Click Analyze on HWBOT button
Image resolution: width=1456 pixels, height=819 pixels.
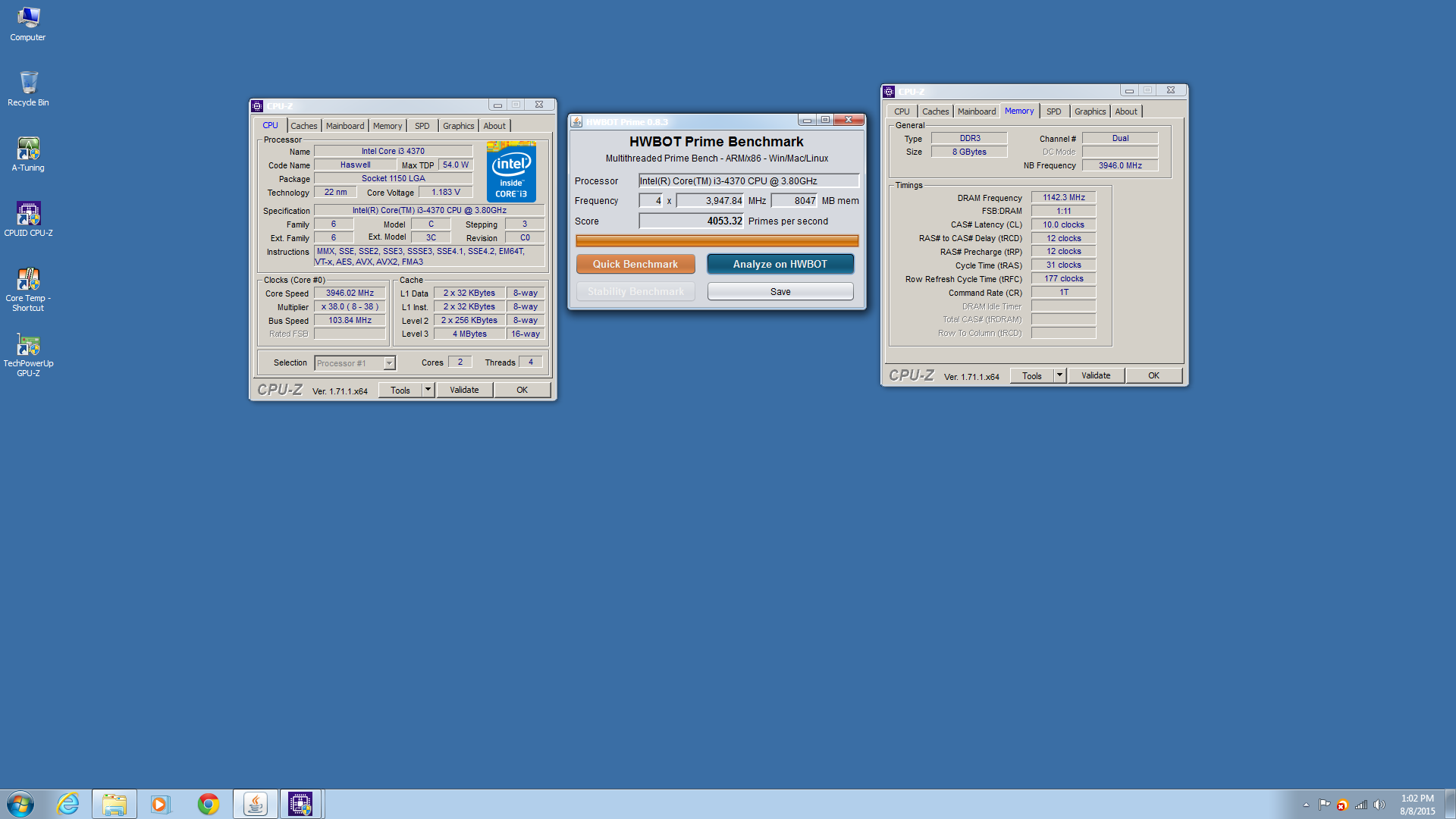pos(780,264)
